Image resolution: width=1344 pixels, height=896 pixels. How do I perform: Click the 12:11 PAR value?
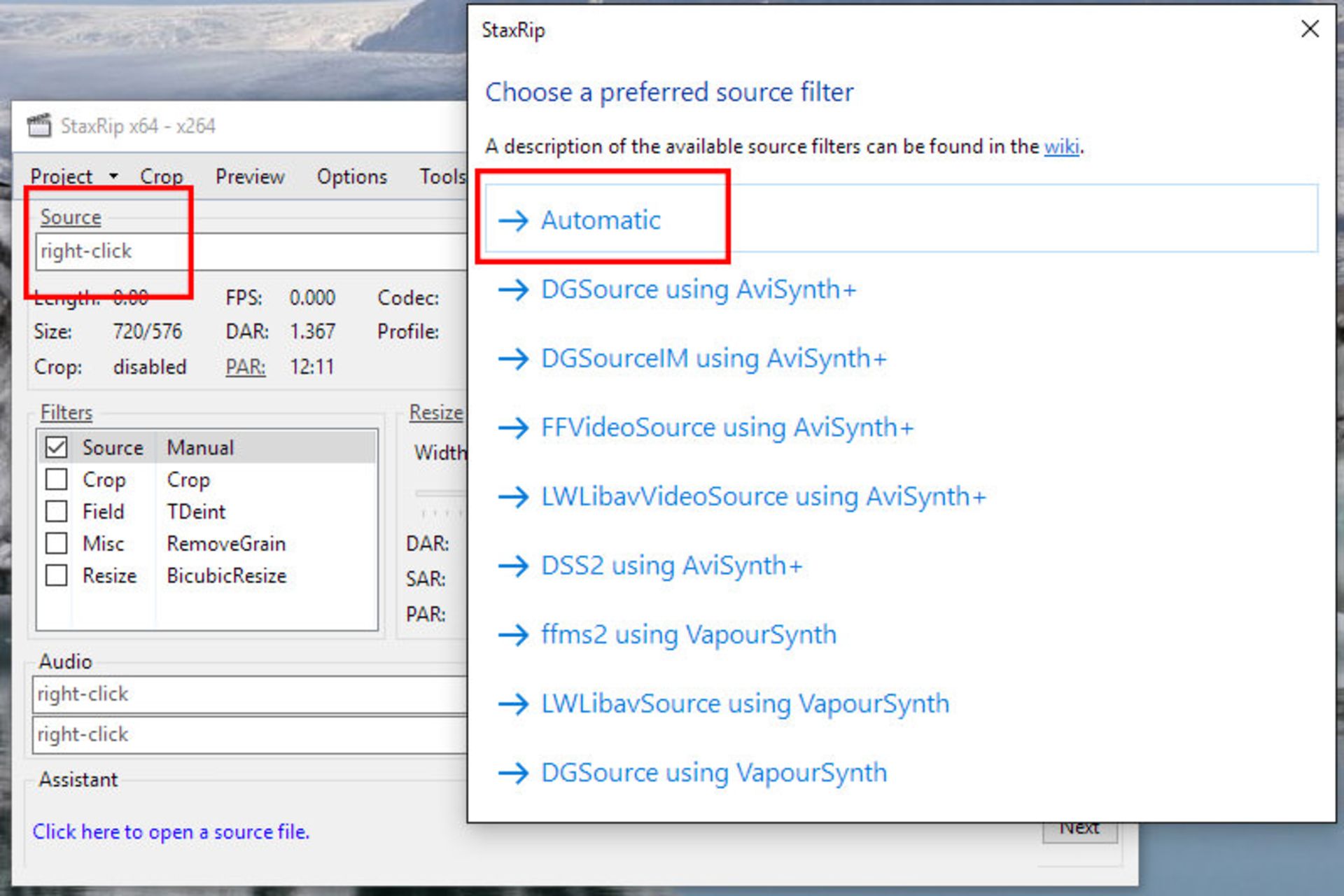312,367
